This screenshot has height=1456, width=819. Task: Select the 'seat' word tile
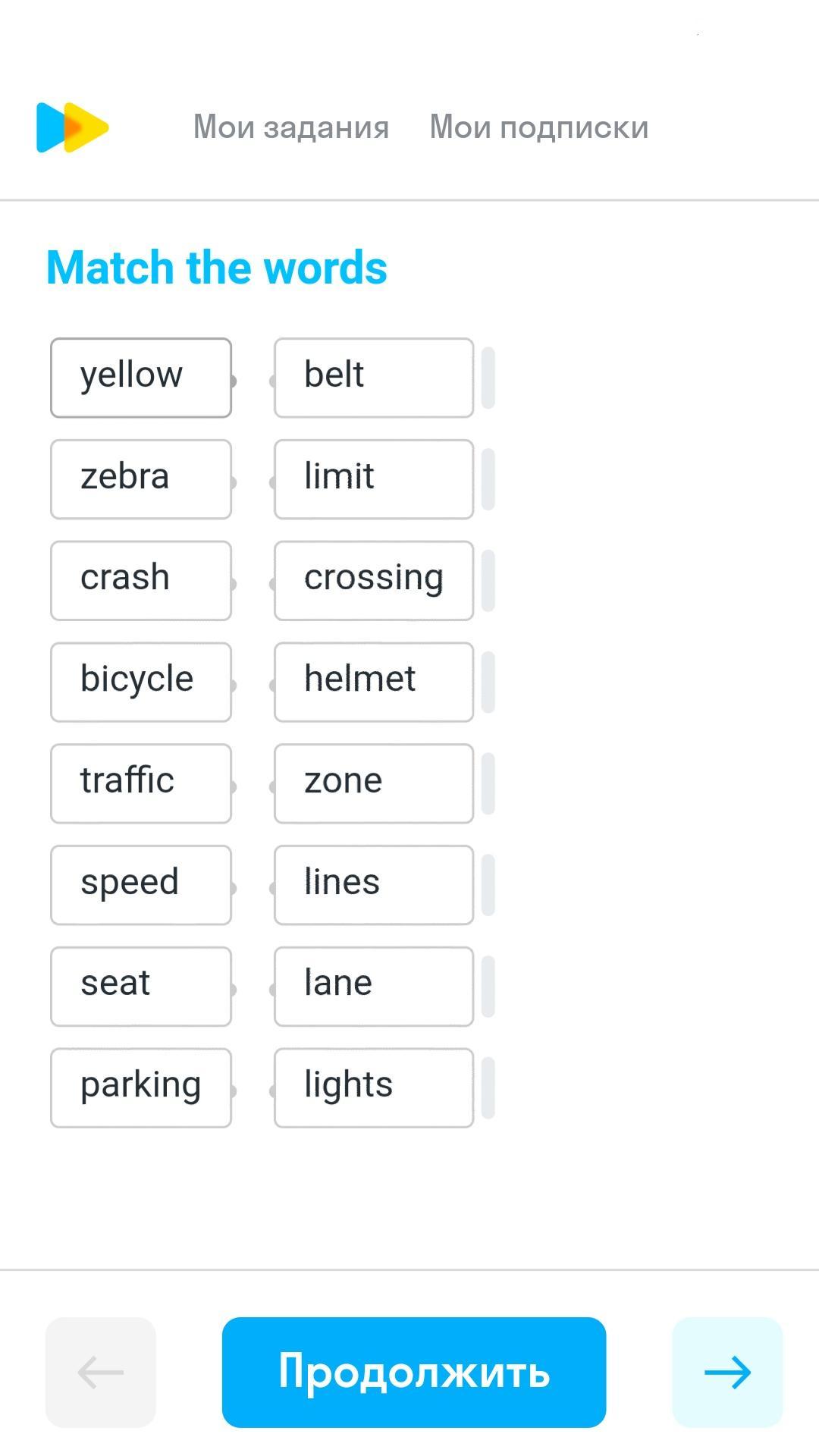coord(141,986)
